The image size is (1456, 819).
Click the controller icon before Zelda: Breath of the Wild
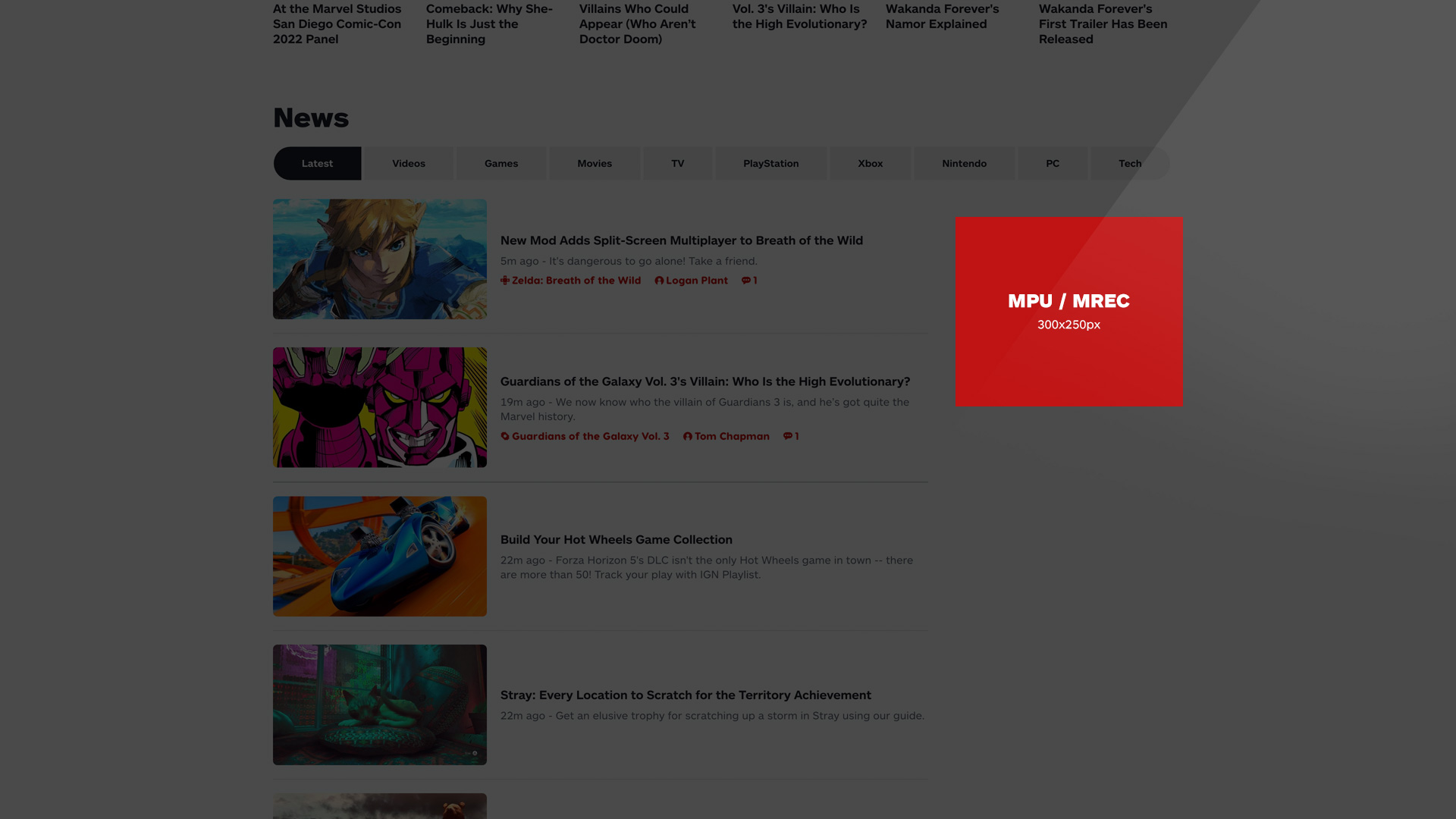click(x=505, y=280)
